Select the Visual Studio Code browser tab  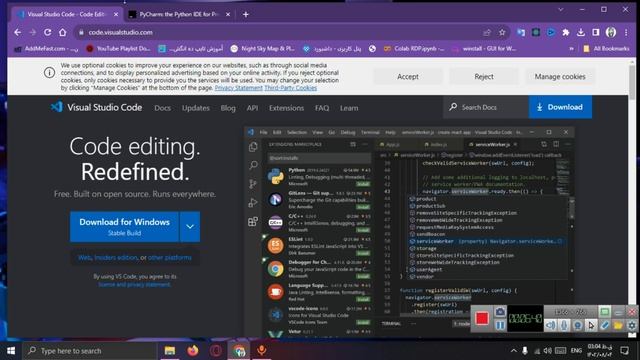[x=67, y=14]
